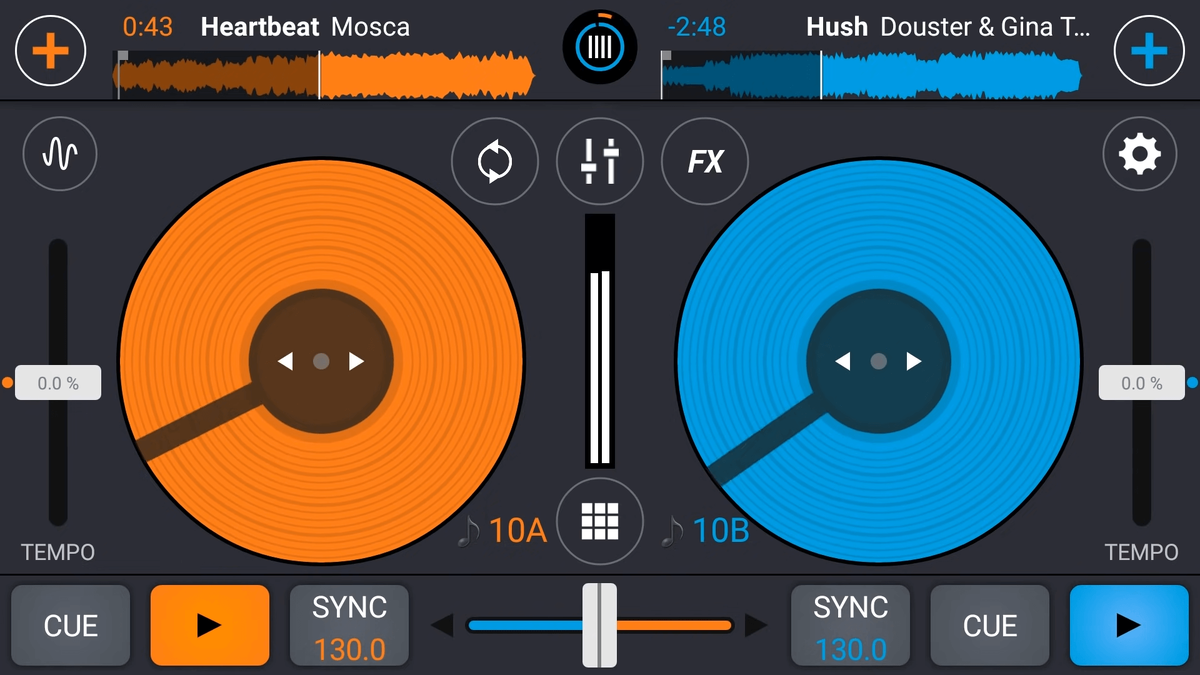Open the mixer EQ sliders icon
This screenshot has height=675, width=1200.
point(600,161)
